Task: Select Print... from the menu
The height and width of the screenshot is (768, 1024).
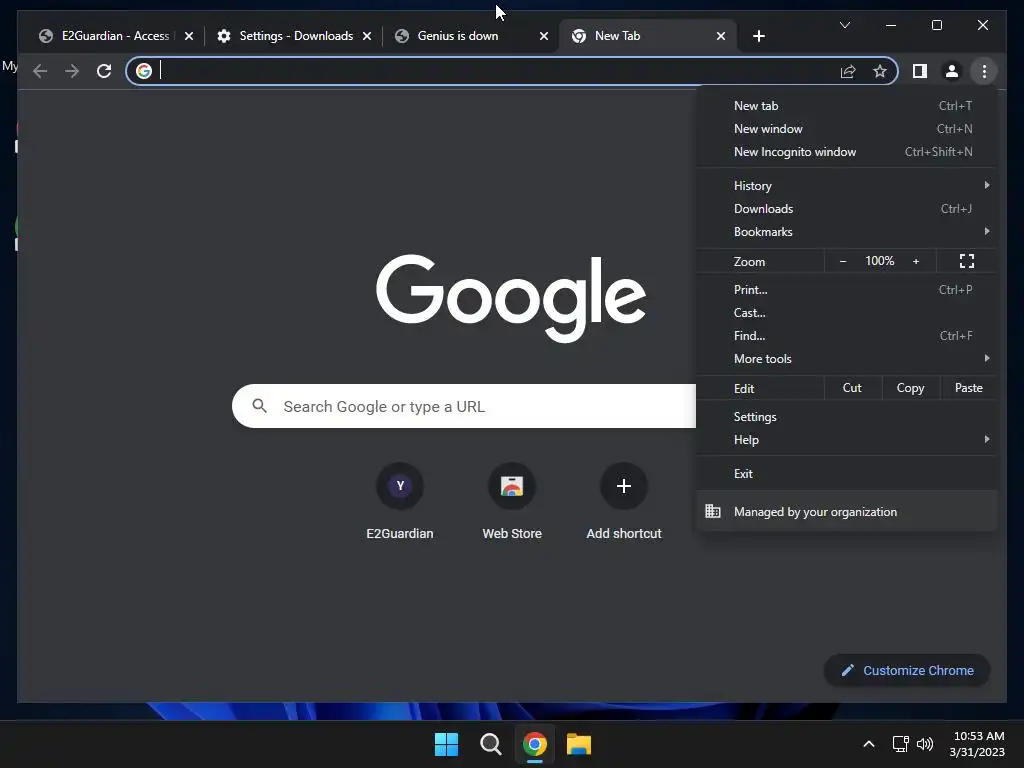Action: pyautogui.click(x=846, y=289)
